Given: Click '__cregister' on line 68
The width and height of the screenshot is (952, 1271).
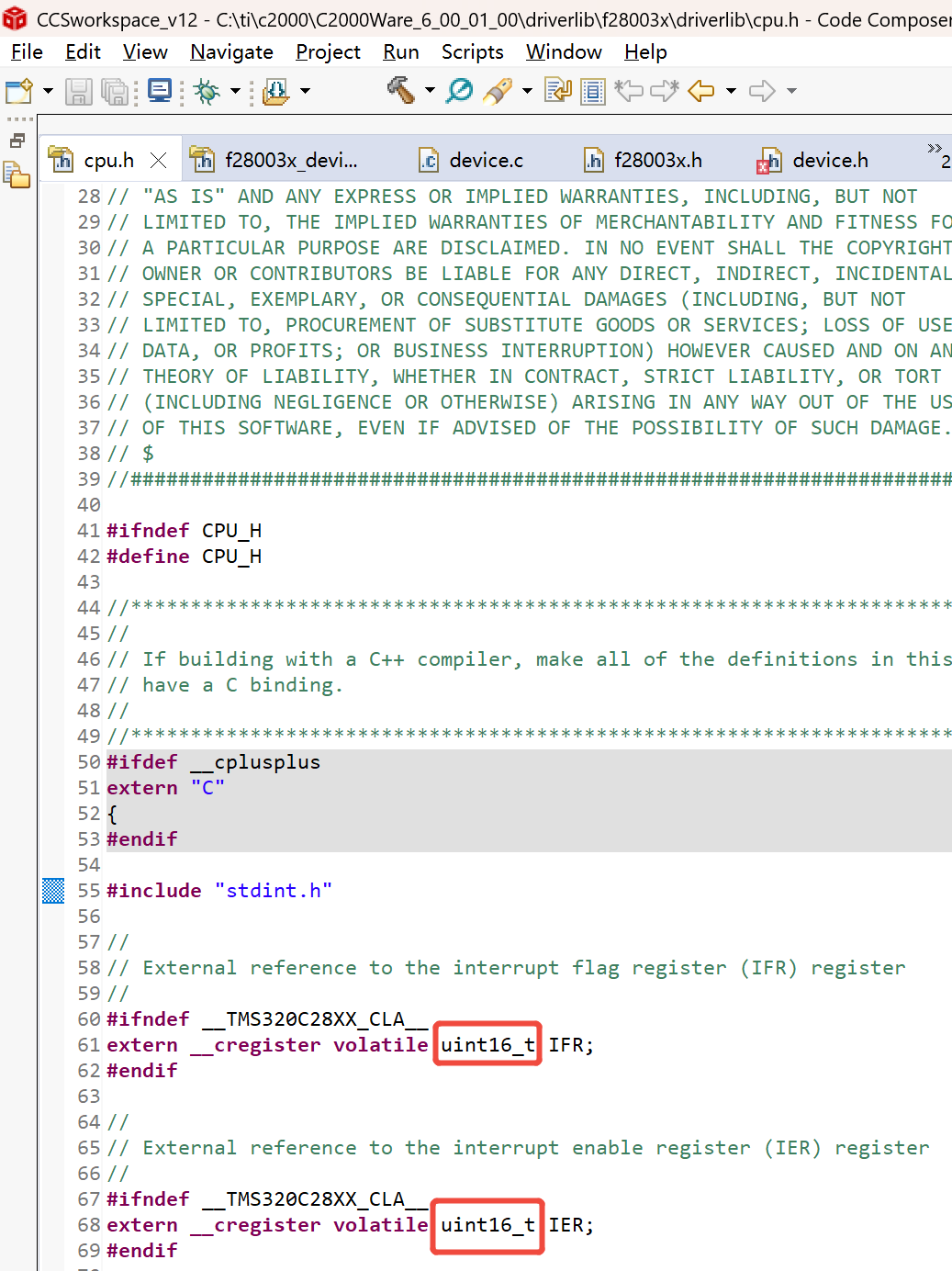Looking at the screenshot, I should [x=256, y=1225].
